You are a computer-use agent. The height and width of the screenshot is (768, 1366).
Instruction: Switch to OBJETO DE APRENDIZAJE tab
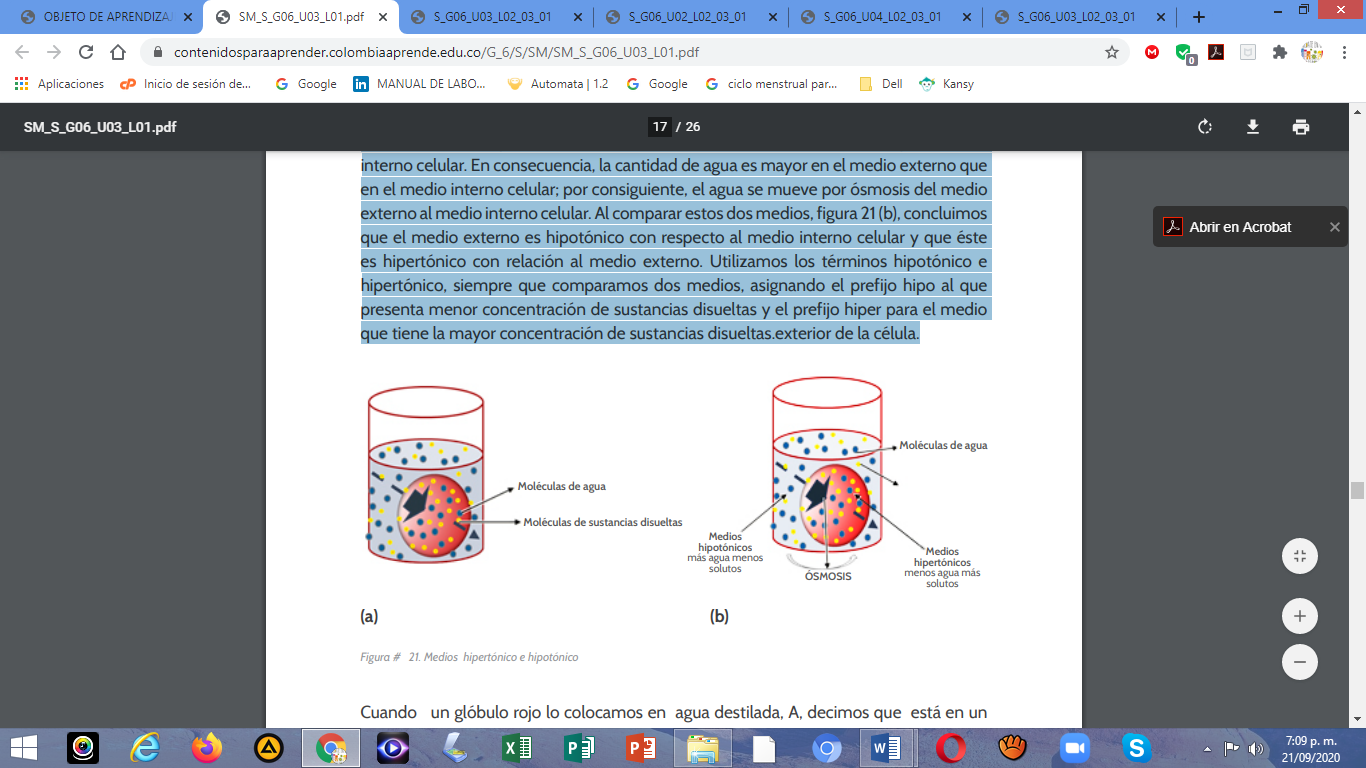coord(105,17)
